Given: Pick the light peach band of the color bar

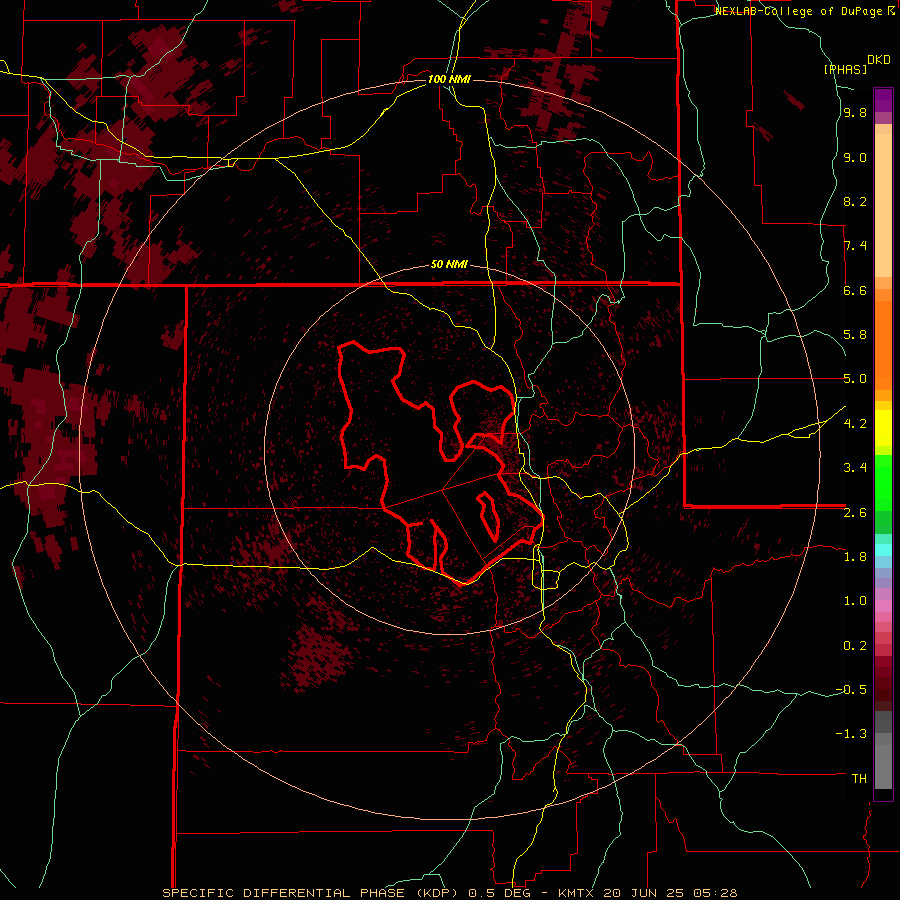Looking at the screenshot, I should (x=883, y=205).
